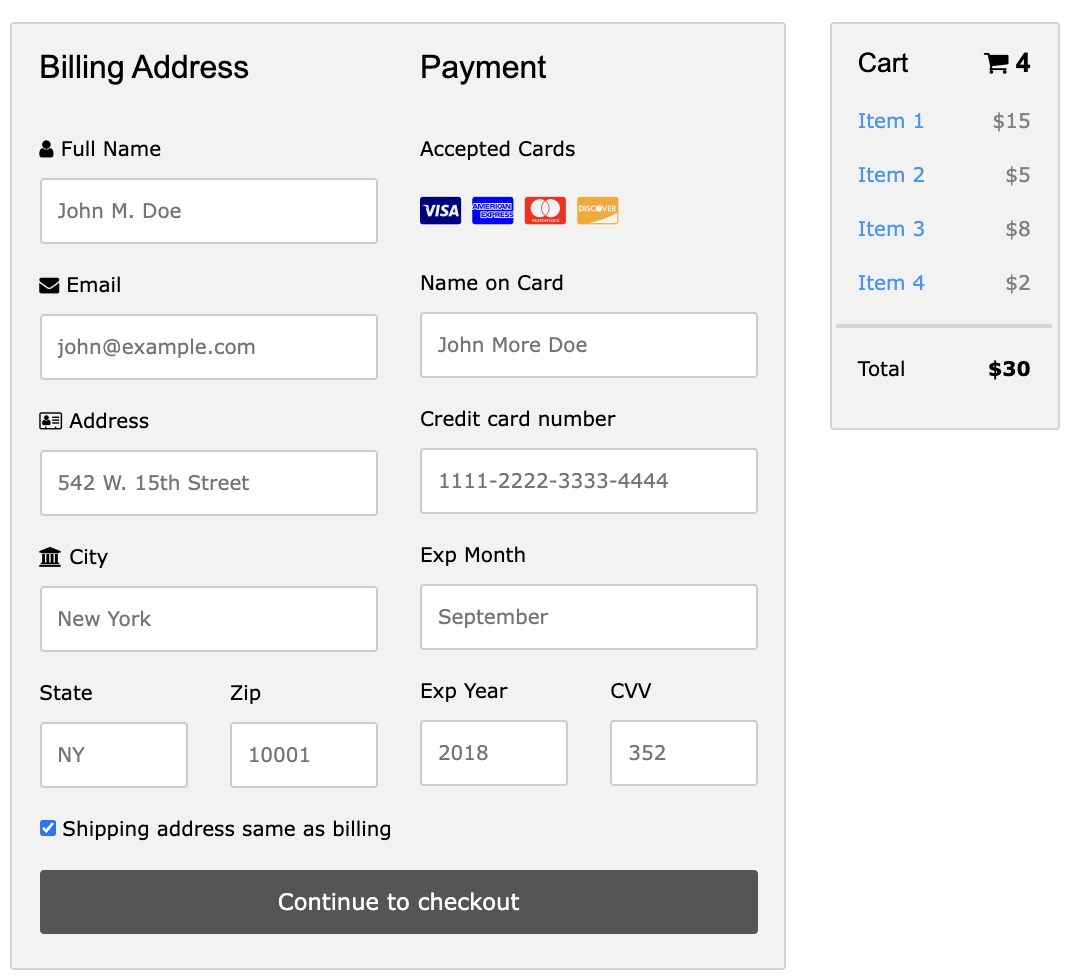Click the Zip code field
Viewport: 1072px width, 980px height.
tap(303, 755)
